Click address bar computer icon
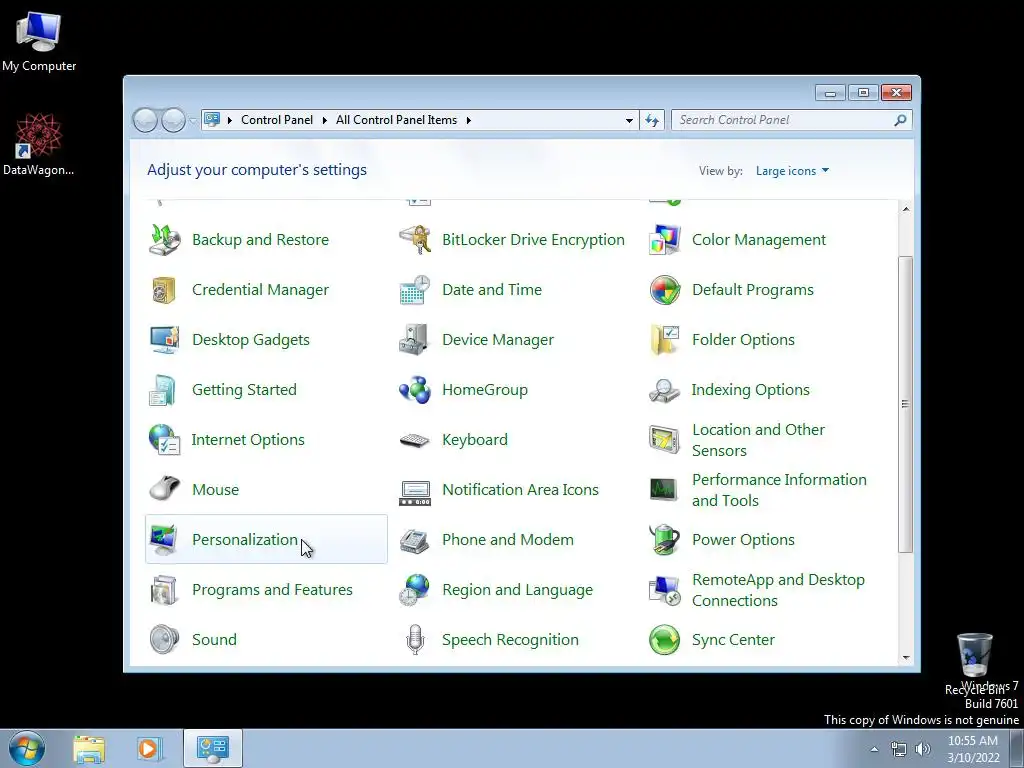The image size is (1024, 768). 212,120
